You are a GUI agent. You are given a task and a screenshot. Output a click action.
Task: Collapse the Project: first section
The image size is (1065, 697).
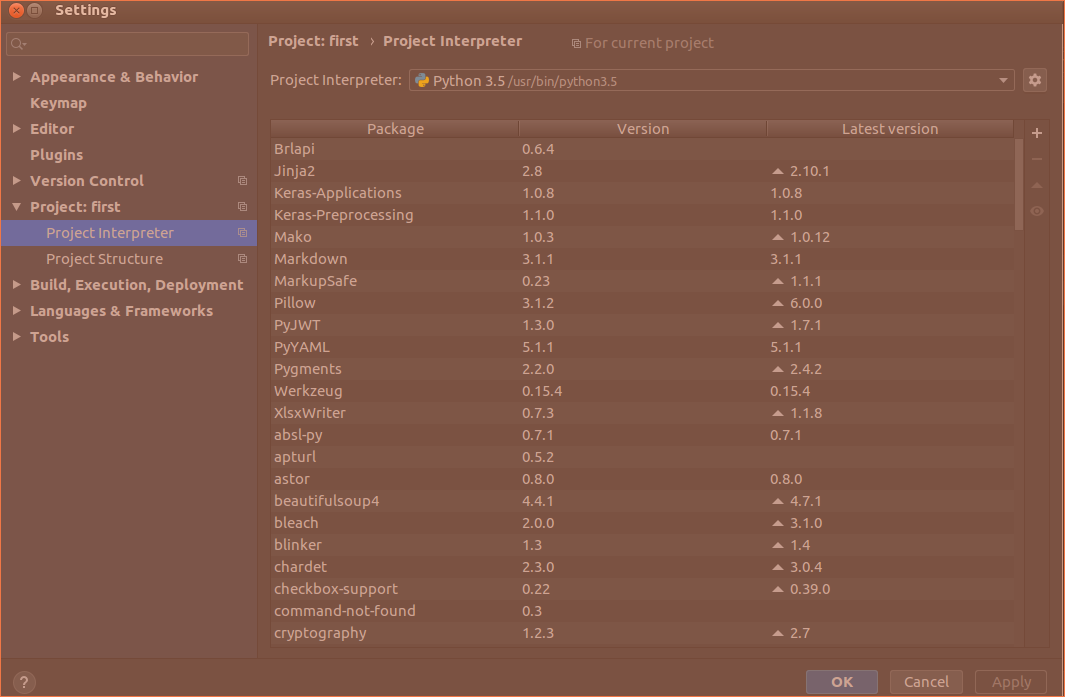(x=16, y=207)
